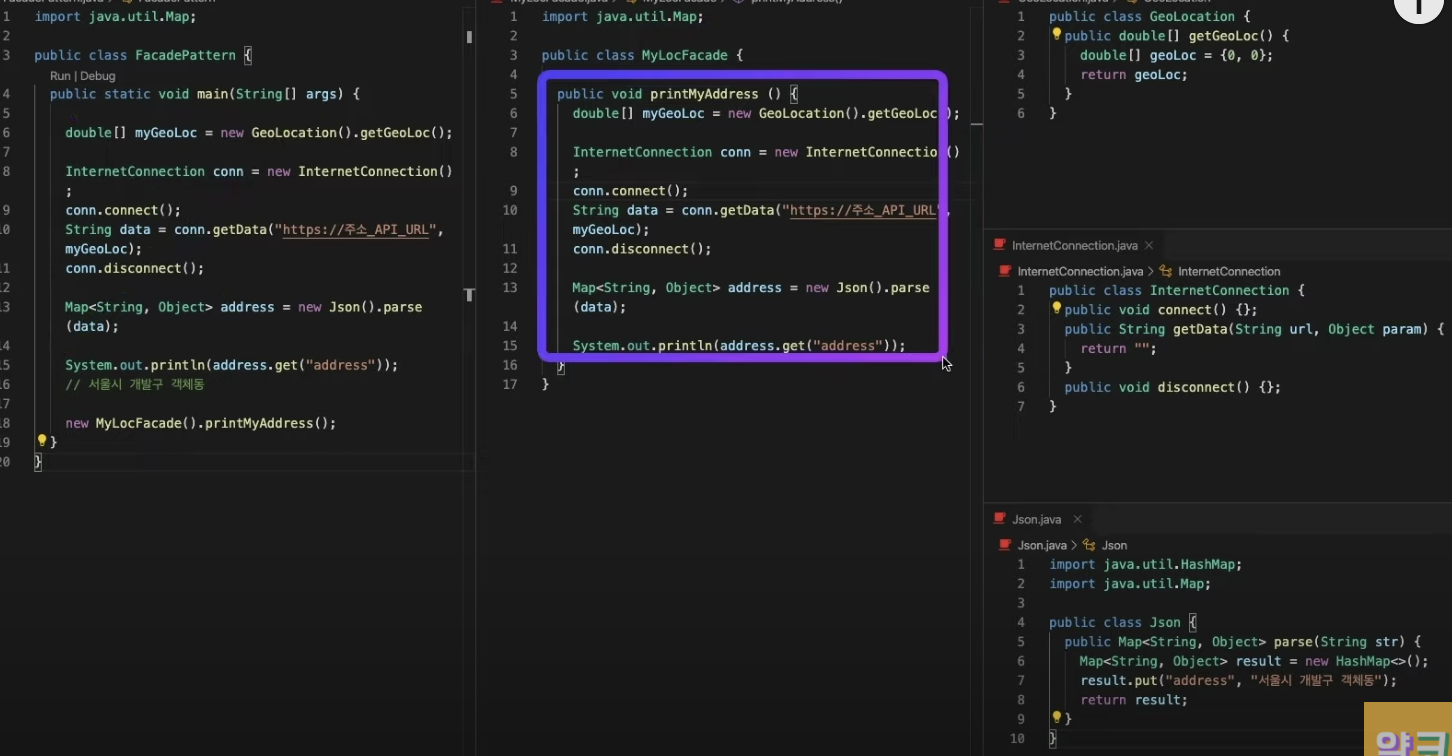Click "new MyLocFacade().printMyAddress();" line in FacadePattern
The image size is (1452, 756).
pyautogui.click(x=201, y=423)
